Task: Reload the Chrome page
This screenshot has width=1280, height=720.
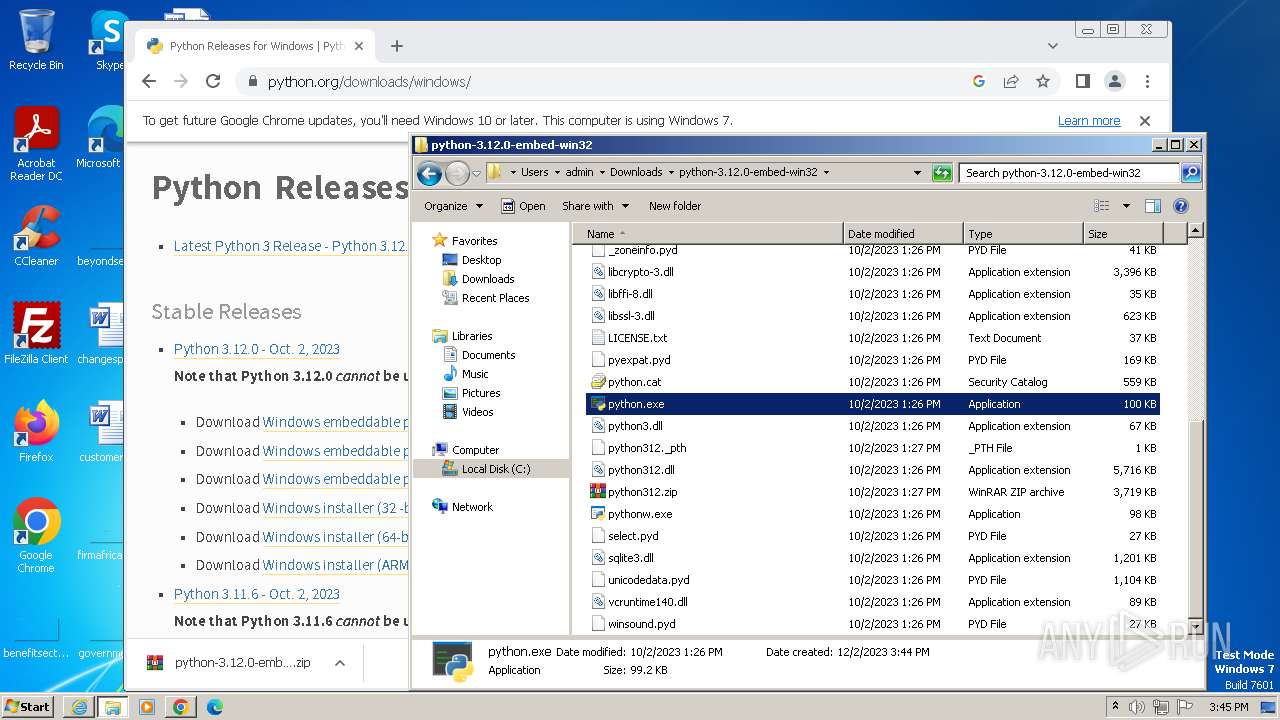Action: click(x=213, y=82)
